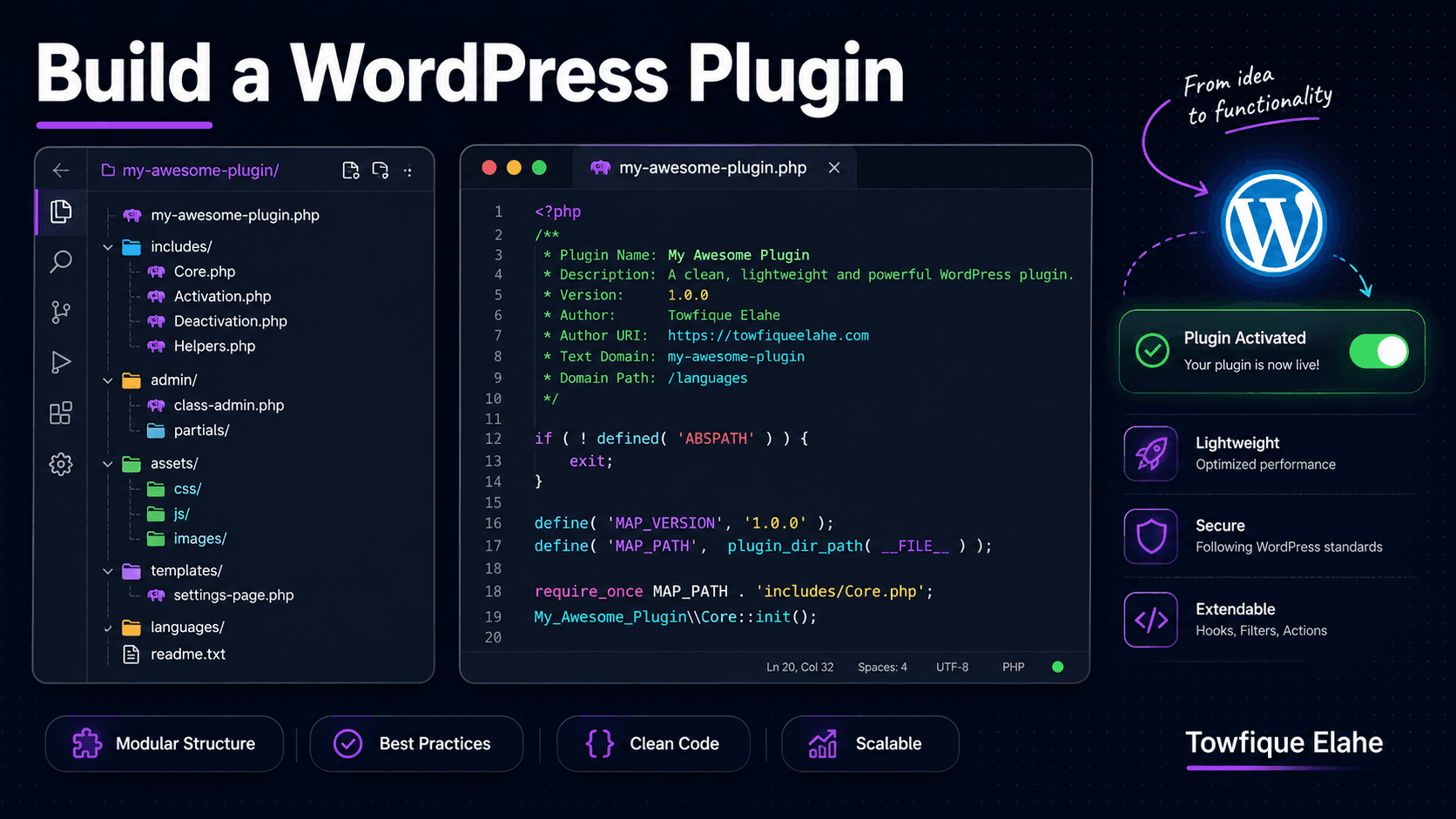Collapse the includes/ folder chevron
Image resolution: width=1456 pixels, height=819 pixels.
pyautogui.click(x=108, y=247)
